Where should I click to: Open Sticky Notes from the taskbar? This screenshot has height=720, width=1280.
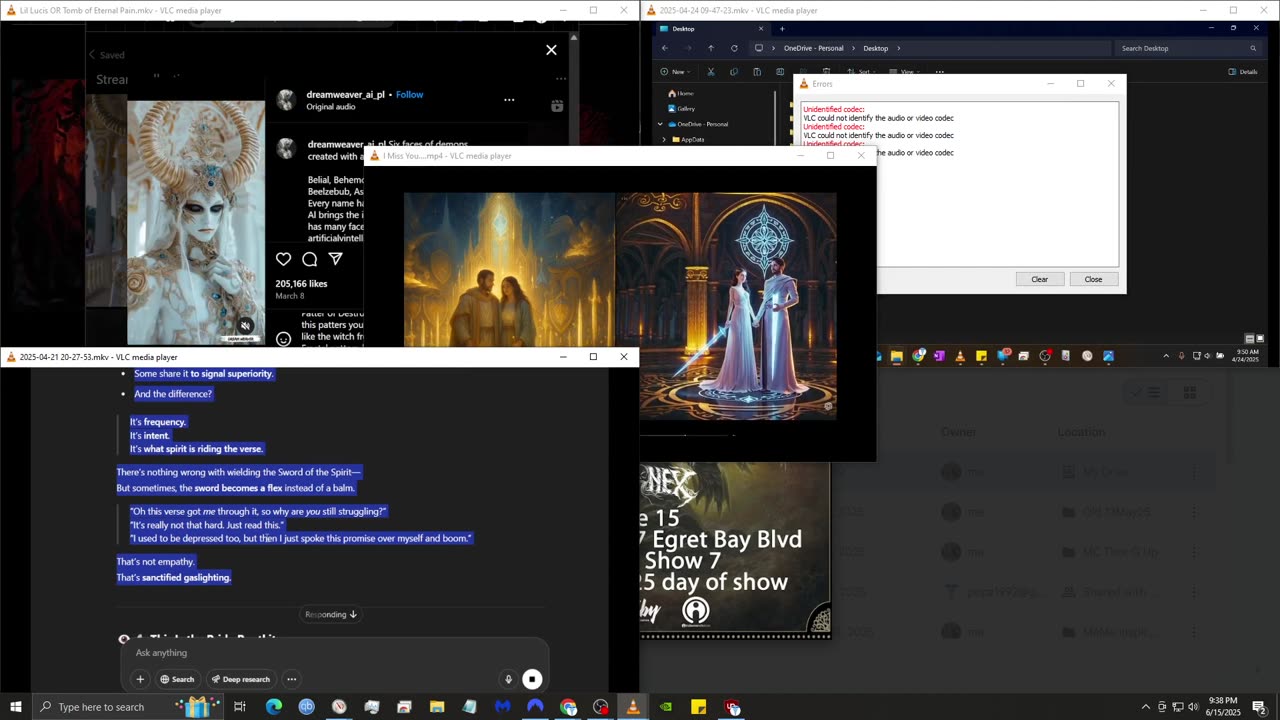pos(699,707)
